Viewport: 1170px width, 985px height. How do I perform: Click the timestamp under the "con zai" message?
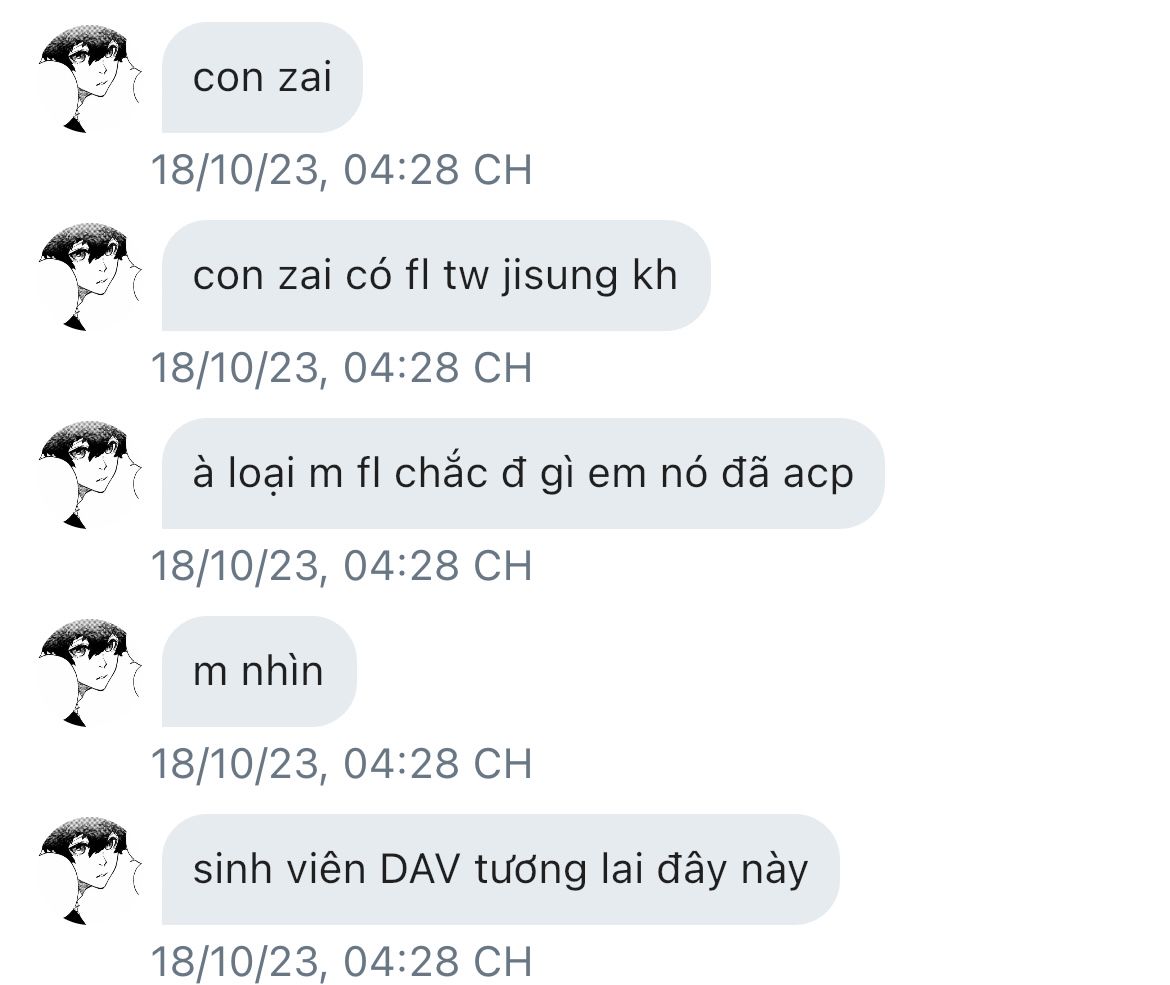pyautogui.click(x=342, y=169)
